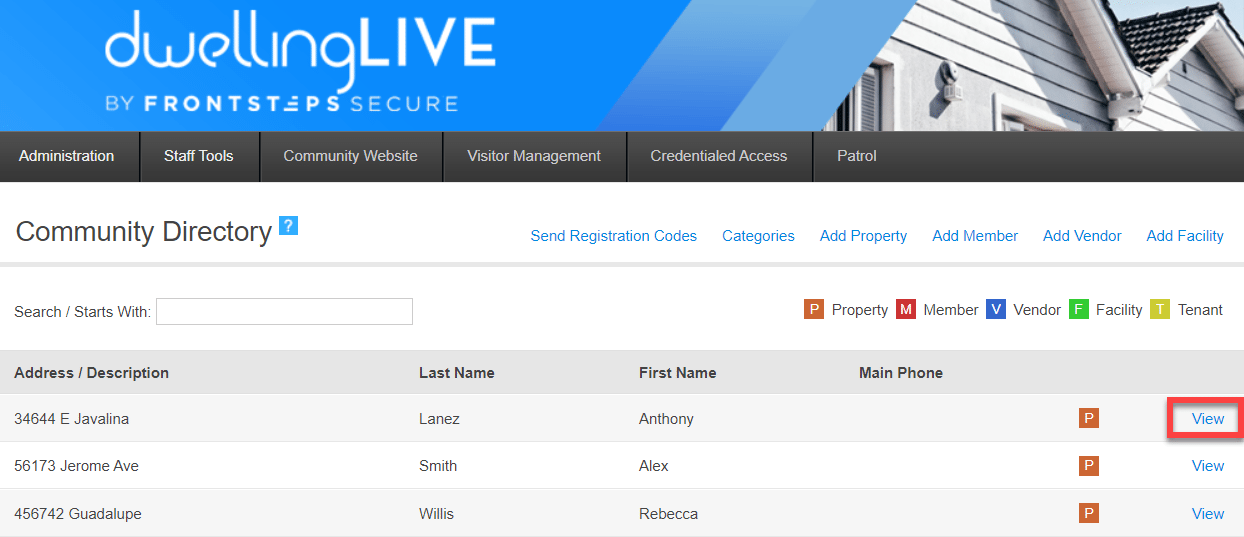Click the Last Name column header

click(x=457, y=373)
